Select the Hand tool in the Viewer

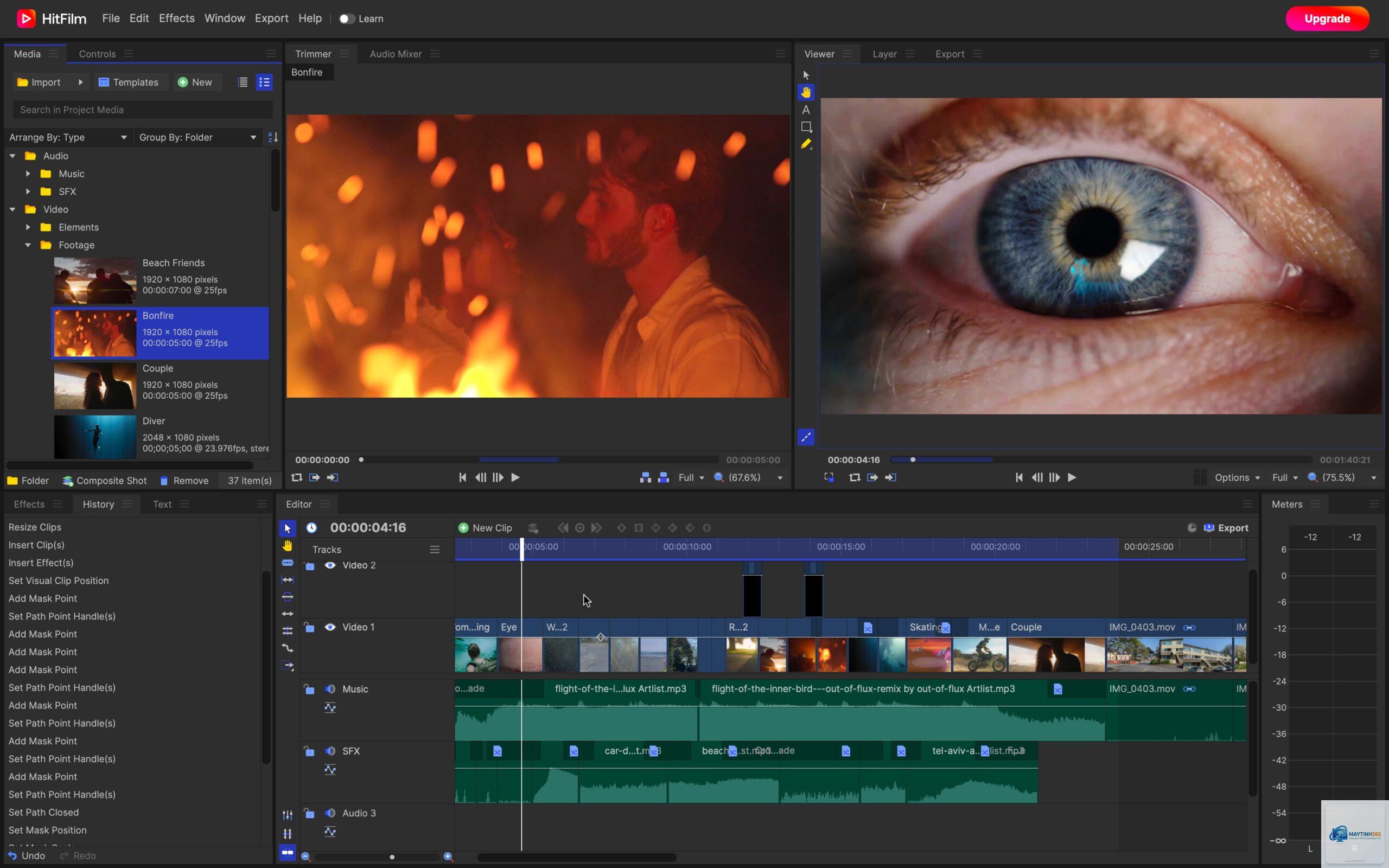(x=806, y=92)
